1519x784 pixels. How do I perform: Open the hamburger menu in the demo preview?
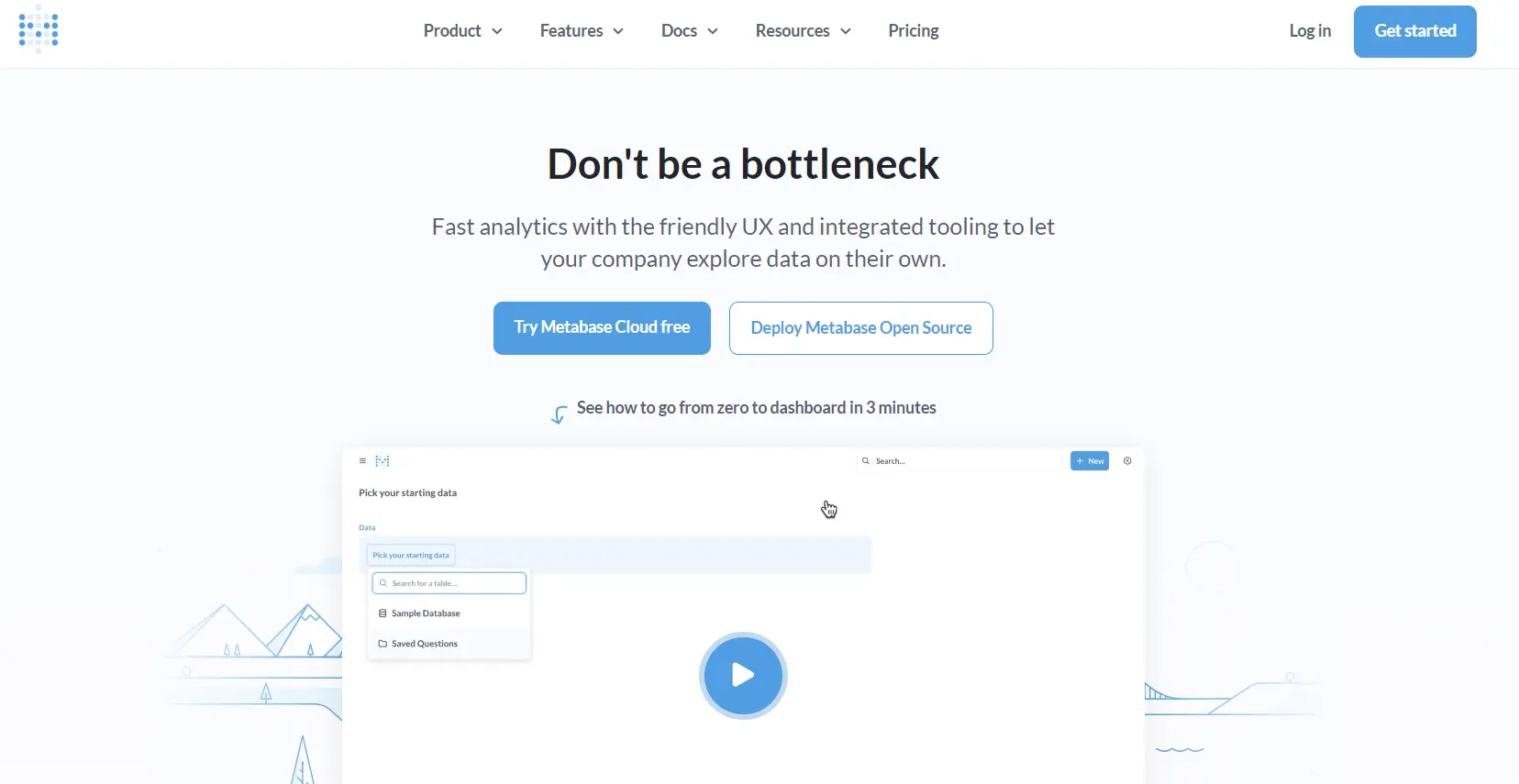363,461
